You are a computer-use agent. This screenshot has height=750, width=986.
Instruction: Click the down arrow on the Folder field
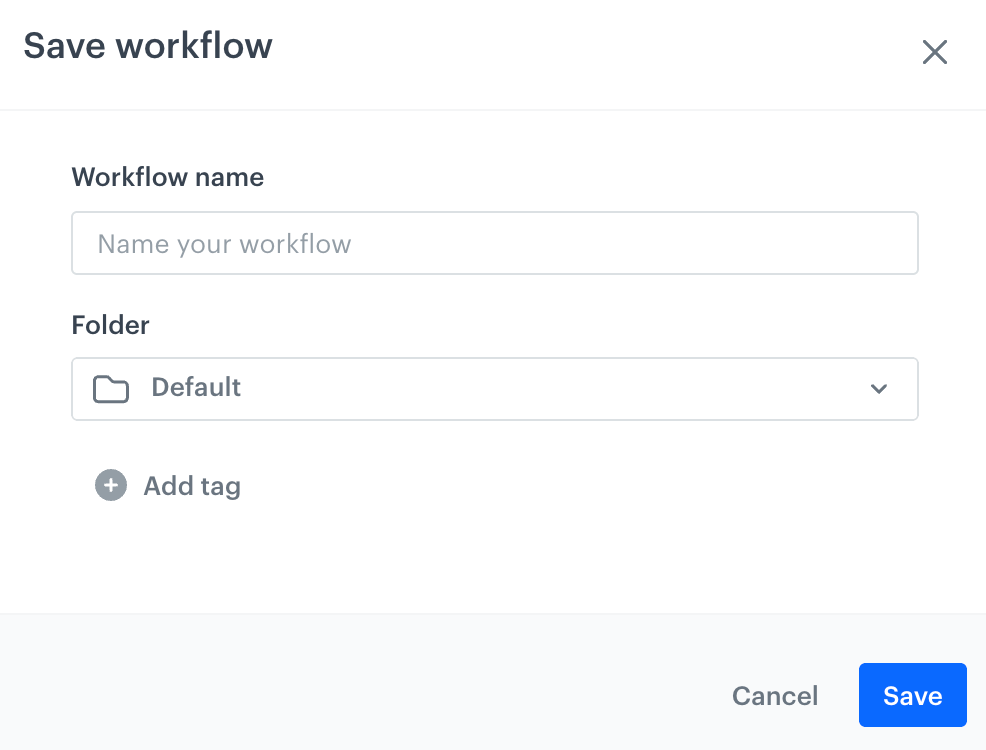878,389
